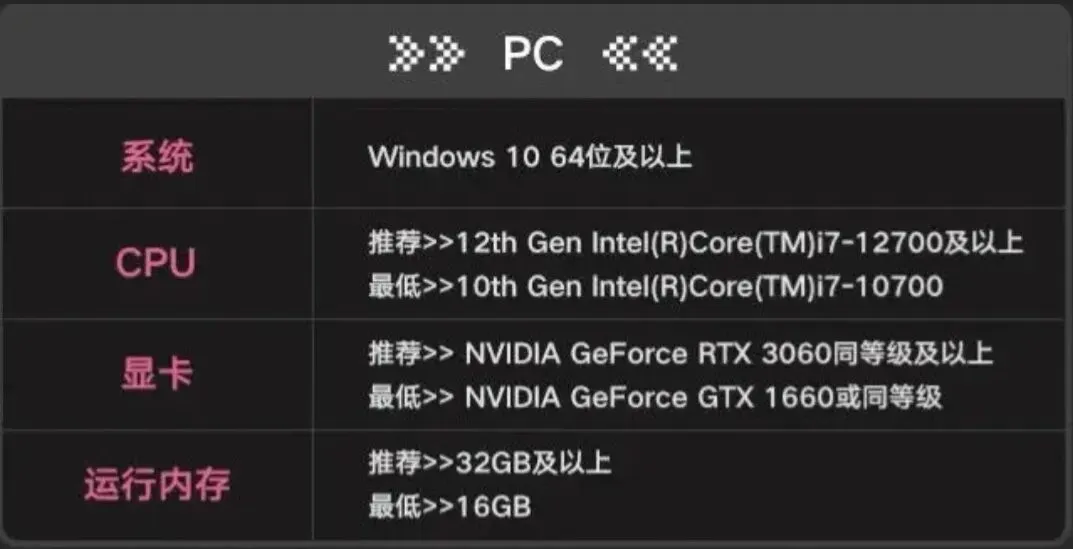Viewport: 1073px width, 549px height.
Task: Click the 运行内存 row label
Action: coord(157,485)
